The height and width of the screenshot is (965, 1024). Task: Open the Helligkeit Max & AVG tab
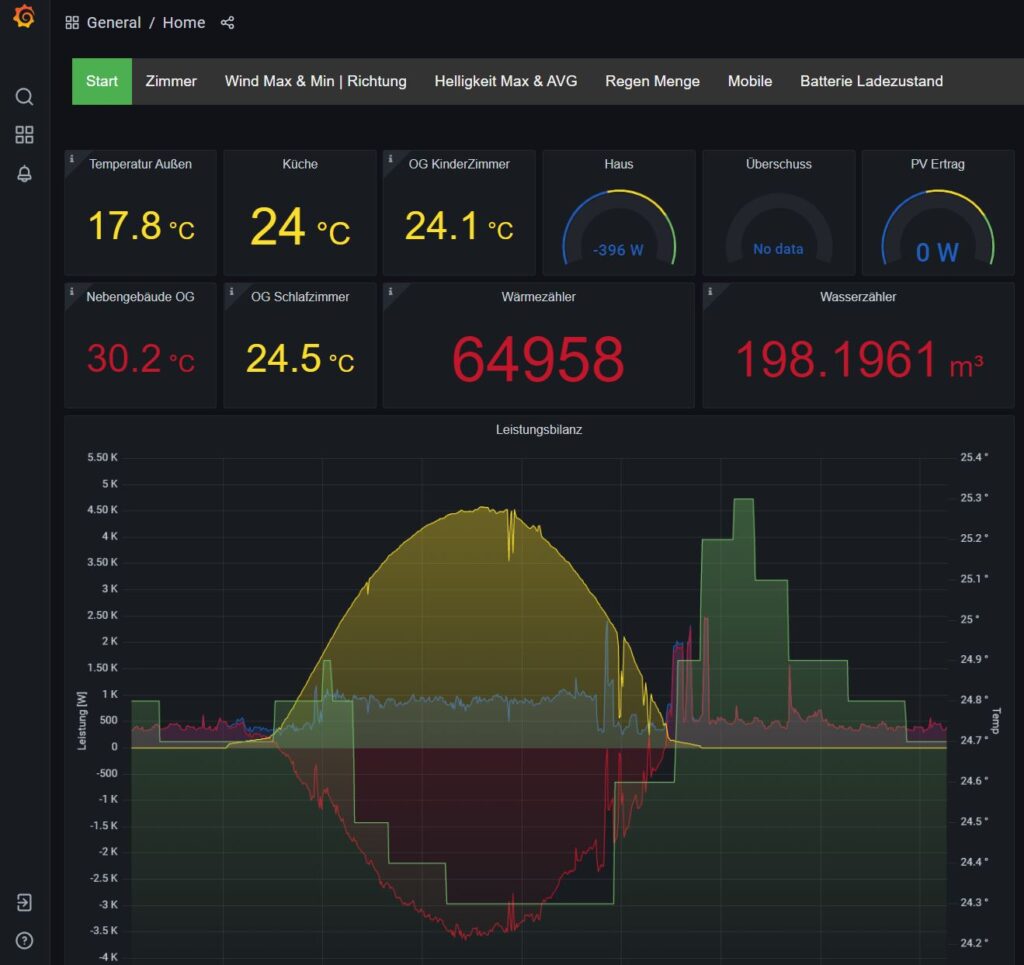click(x=505, y=81)
